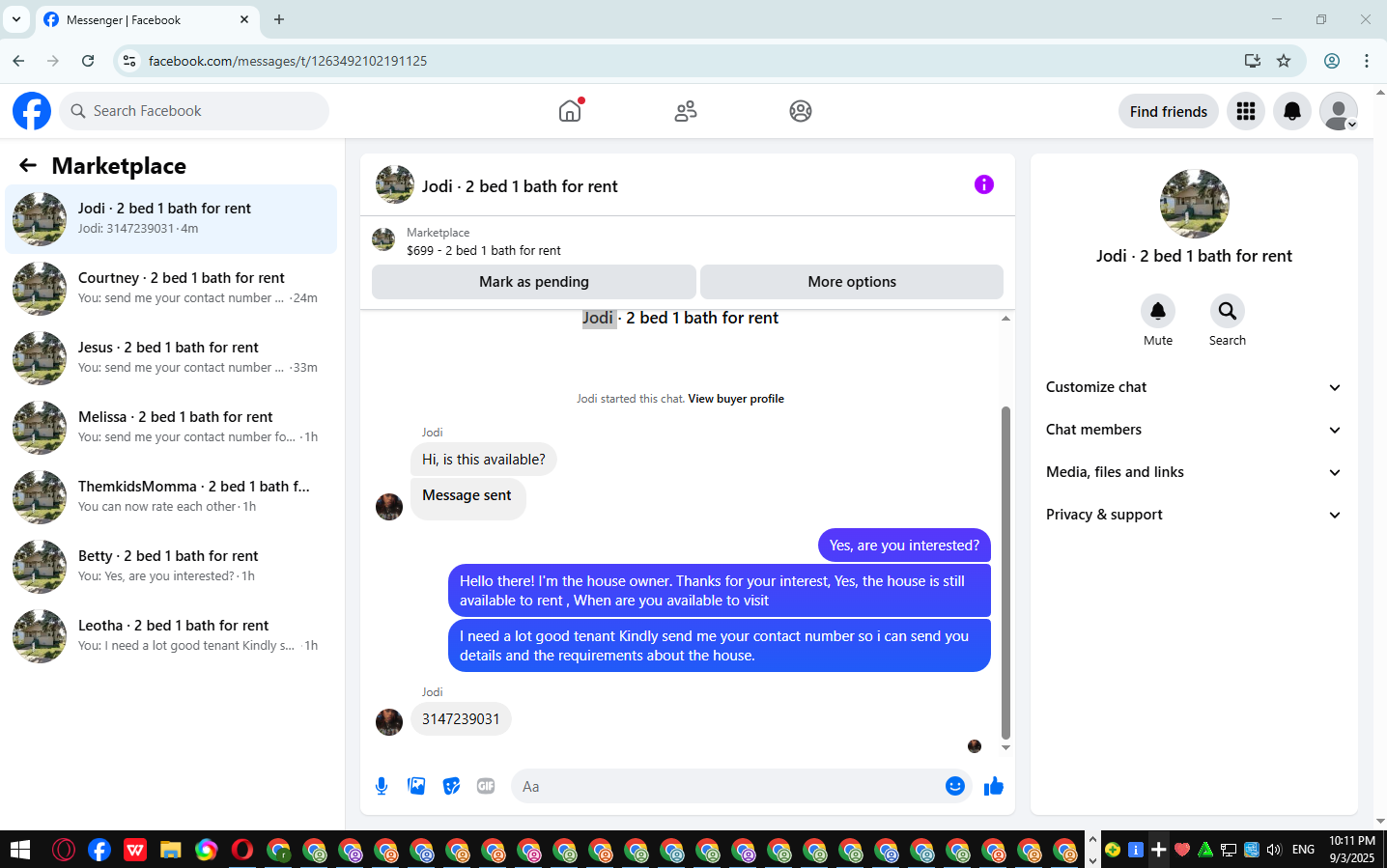1387x868 pixels.
Task: Open Leotha conversation in chat list
Action: click(171, 636)
